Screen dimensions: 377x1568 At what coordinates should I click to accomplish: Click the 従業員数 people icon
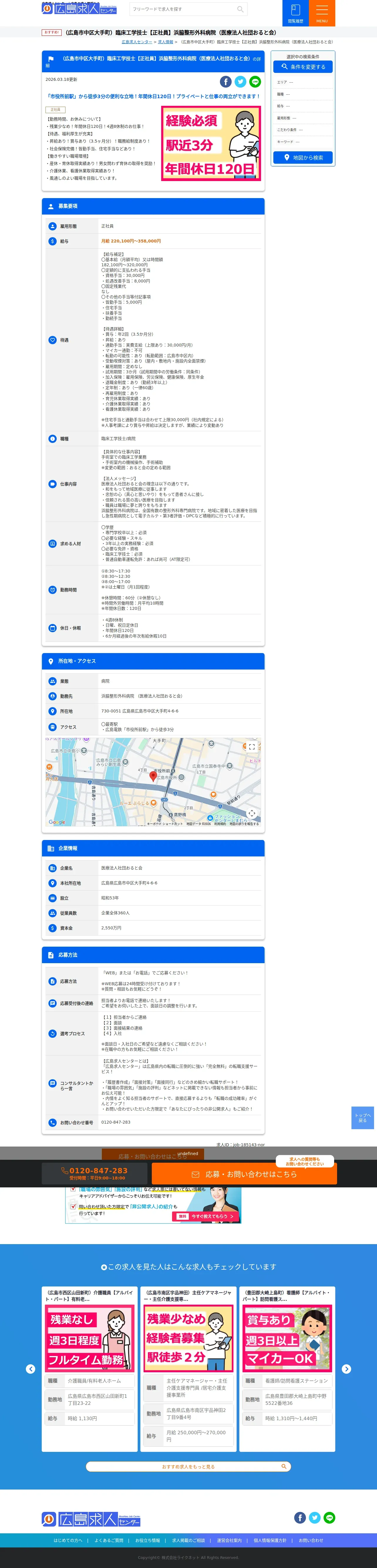pyautogui.click(x=52, y=913)
